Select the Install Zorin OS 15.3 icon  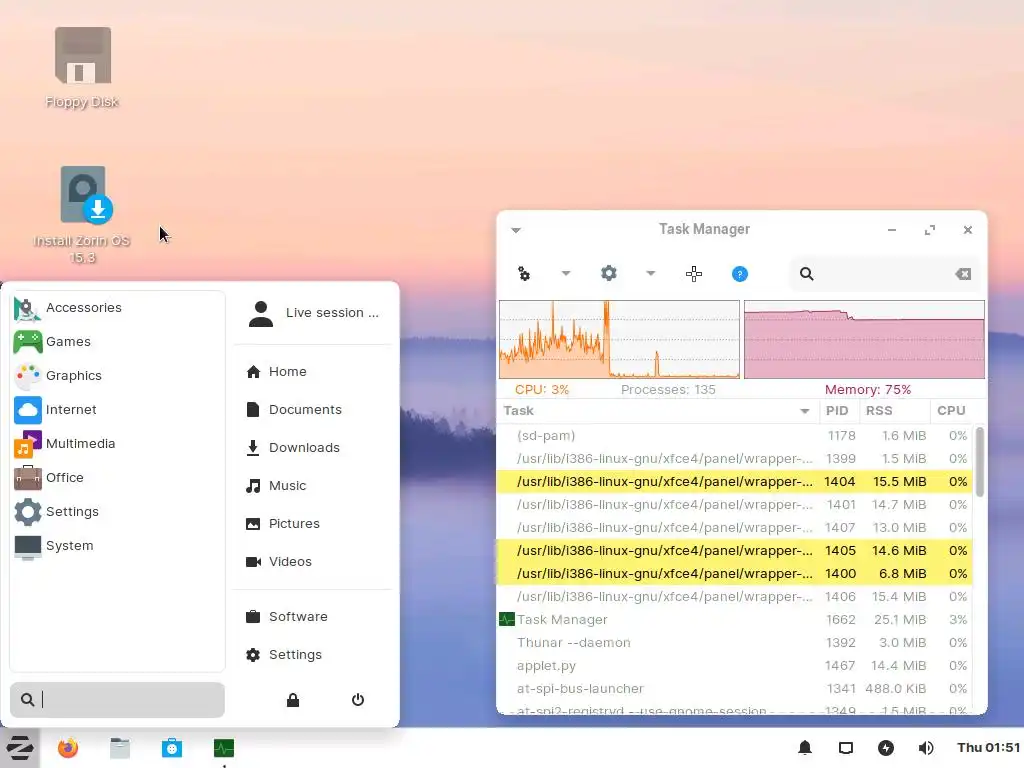pos(82,216)
